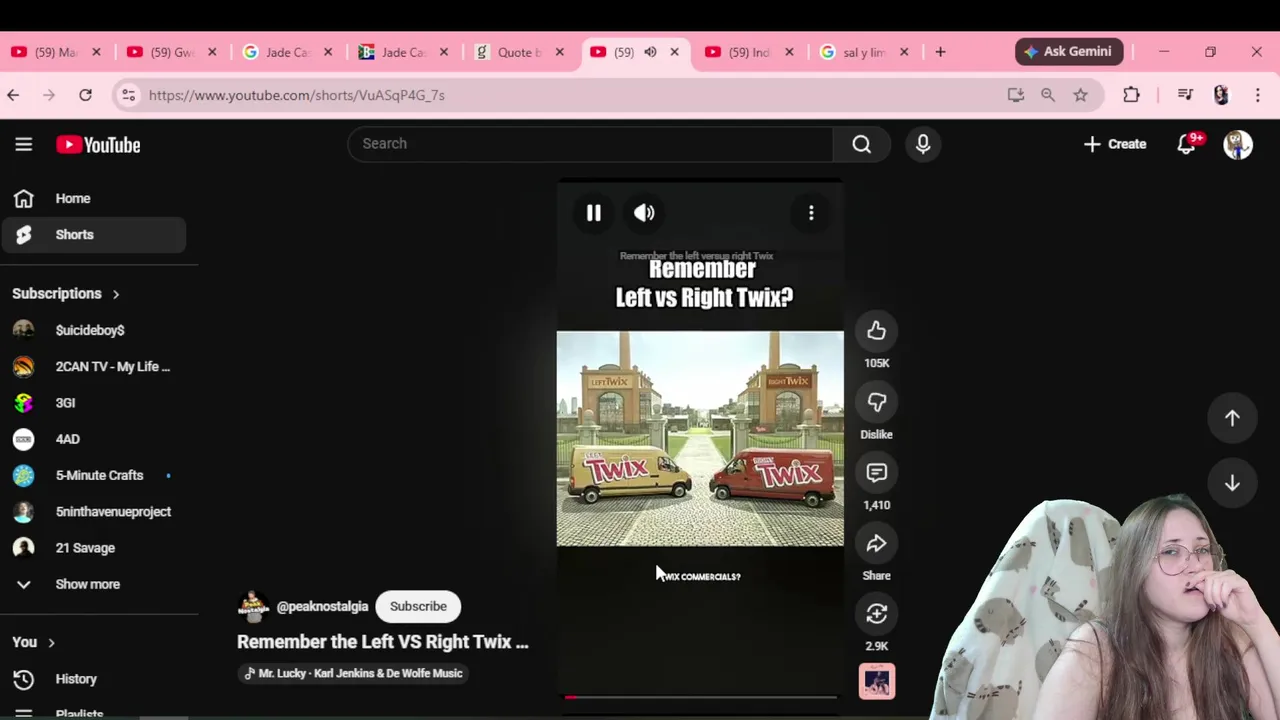Subscribe to @peaknostalgia
This screenshot has width=1280, height=720.
point(418,606)
